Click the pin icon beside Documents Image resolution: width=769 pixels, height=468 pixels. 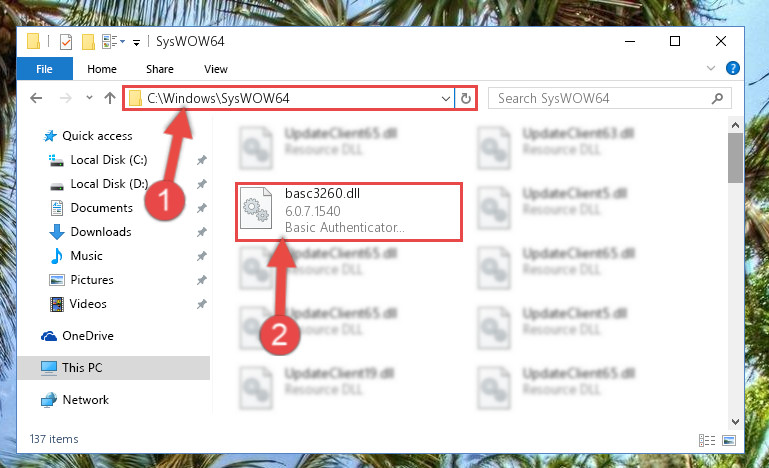coord(202,208)
